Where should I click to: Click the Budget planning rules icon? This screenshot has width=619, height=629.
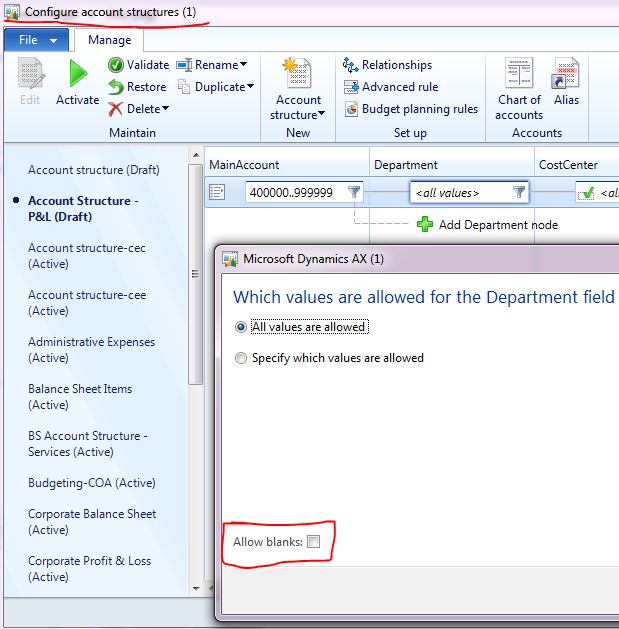(351, 109)
